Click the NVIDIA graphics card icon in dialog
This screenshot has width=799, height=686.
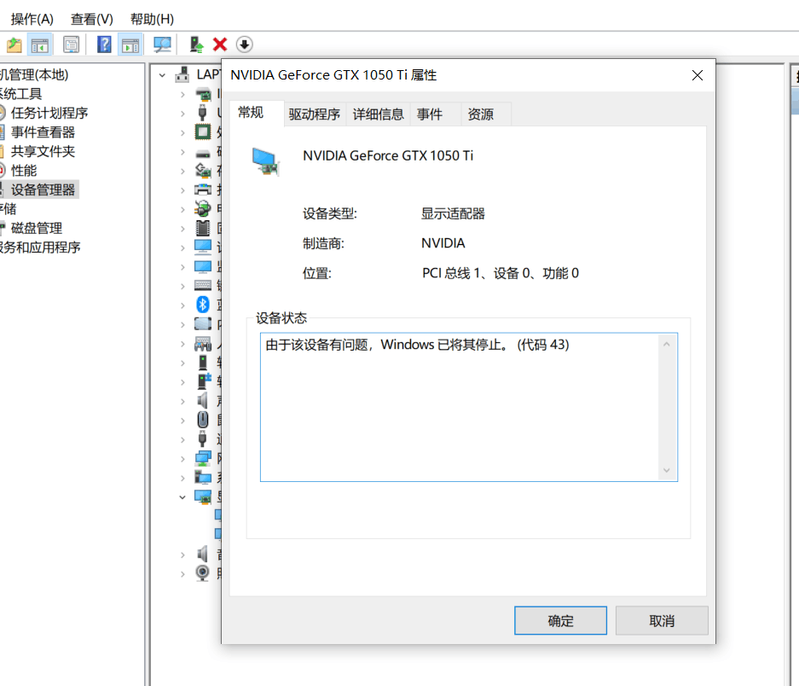click(265, 161)
